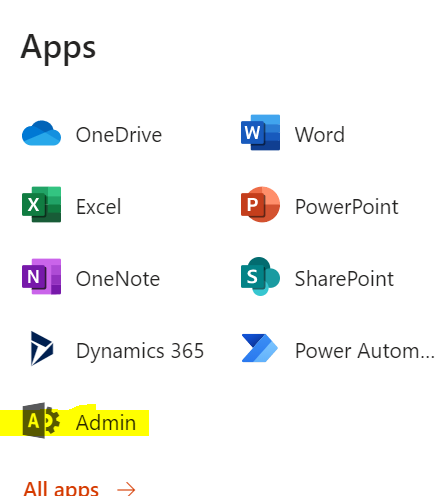The image size is (445, 496).
Task: Select the SharePoint text label
Action: tap(344, 279)
